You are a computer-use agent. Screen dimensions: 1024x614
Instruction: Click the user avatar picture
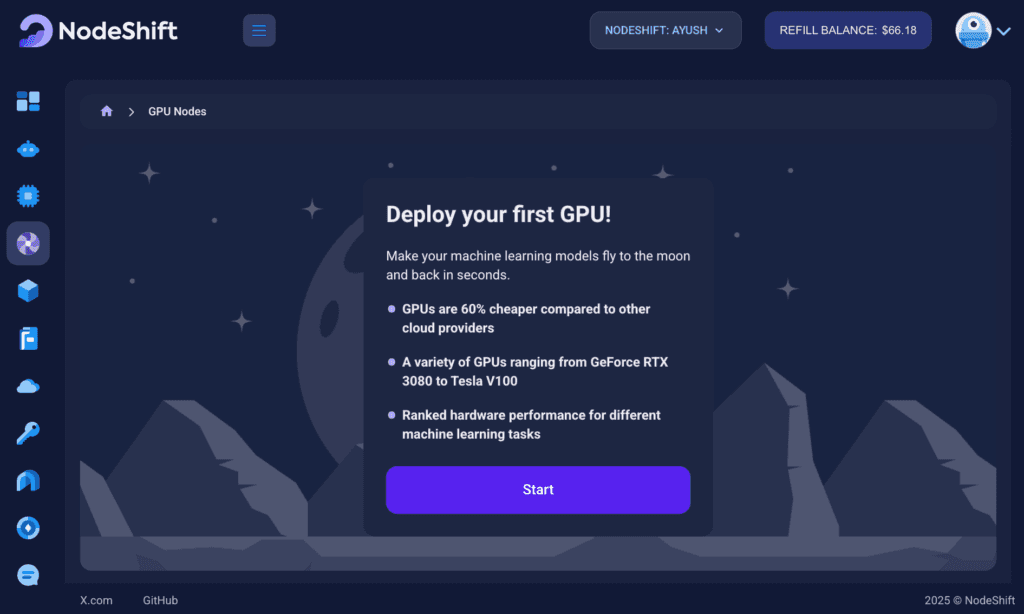coord(973,31)
